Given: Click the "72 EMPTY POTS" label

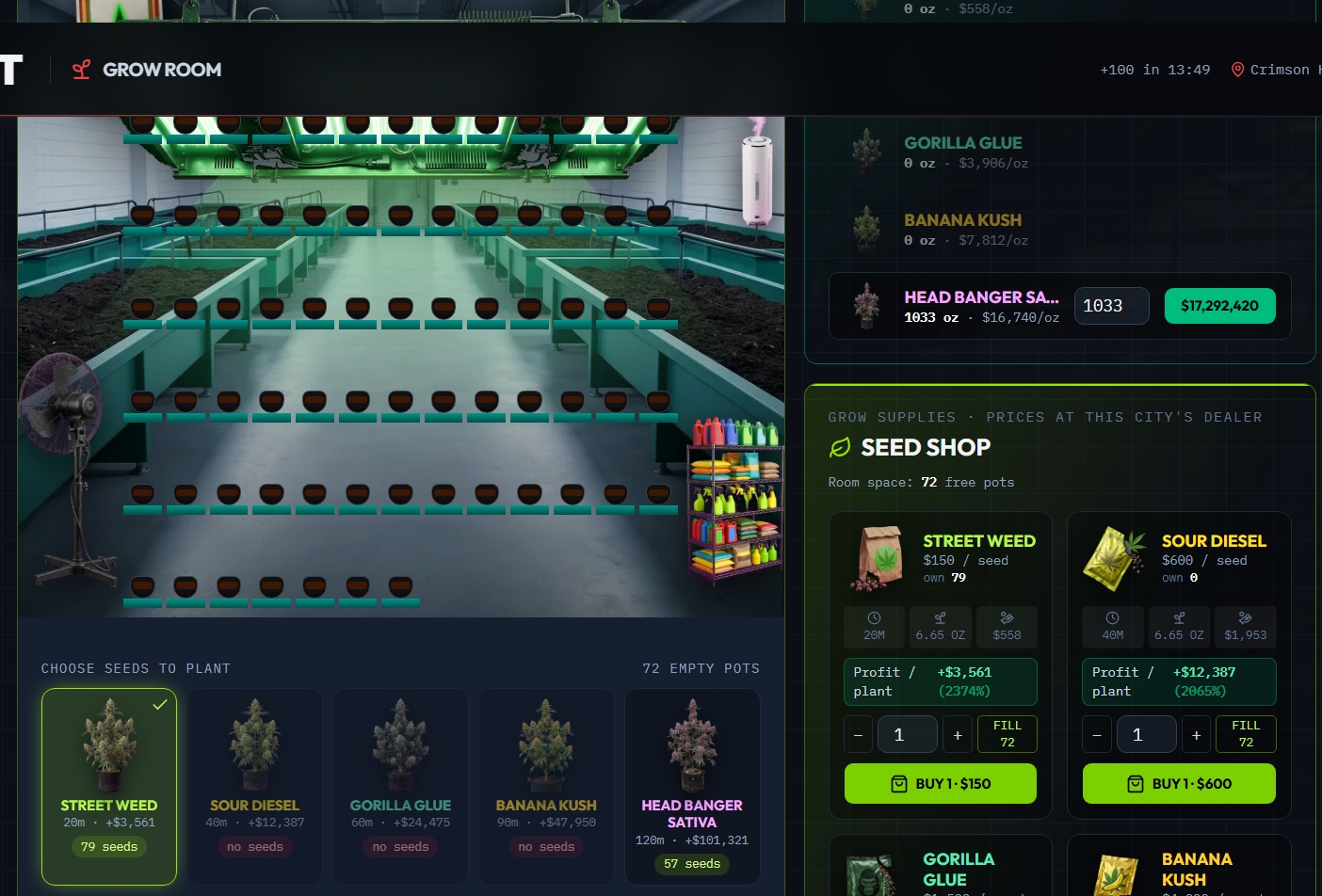Looking at the screenshot, I should (701, 668).
